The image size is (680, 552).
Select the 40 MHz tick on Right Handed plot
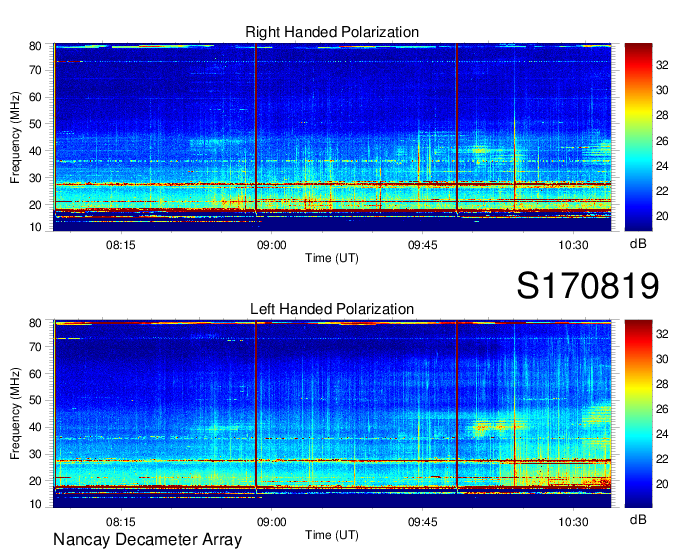35,151
